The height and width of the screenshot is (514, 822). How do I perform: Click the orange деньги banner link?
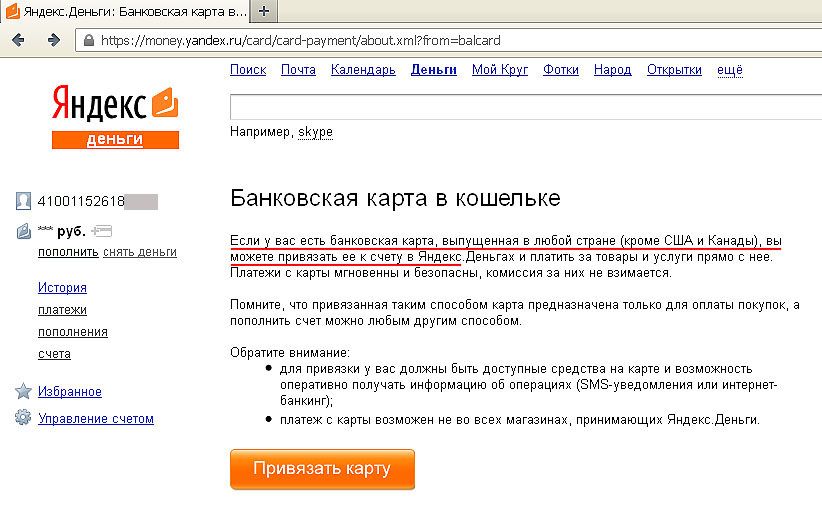coord(115,140)
